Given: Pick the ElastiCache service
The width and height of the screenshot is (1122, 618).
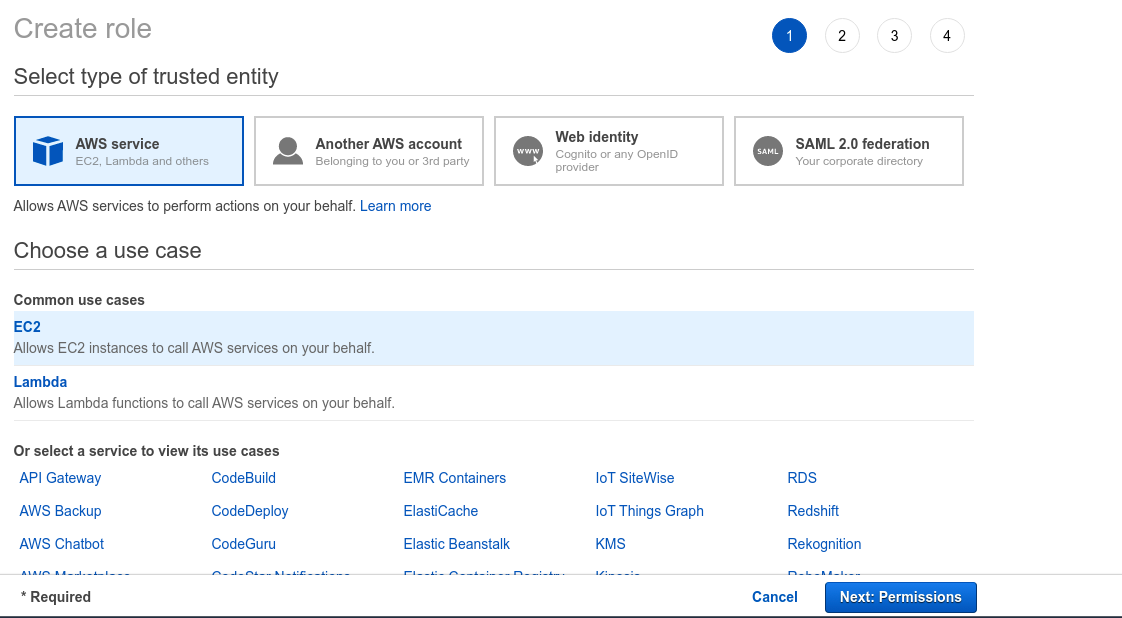Looking at the screenshot, I should [x=441, y=511].
